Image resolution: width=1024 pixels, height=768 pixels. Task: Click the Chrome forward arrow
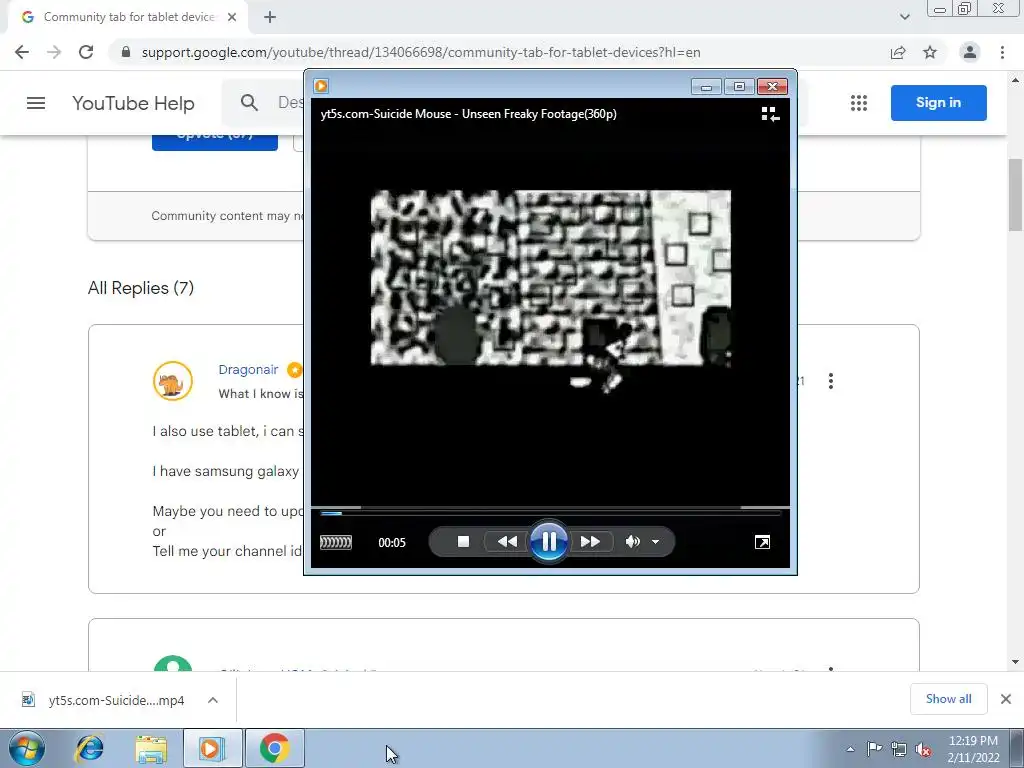[54, 52]
